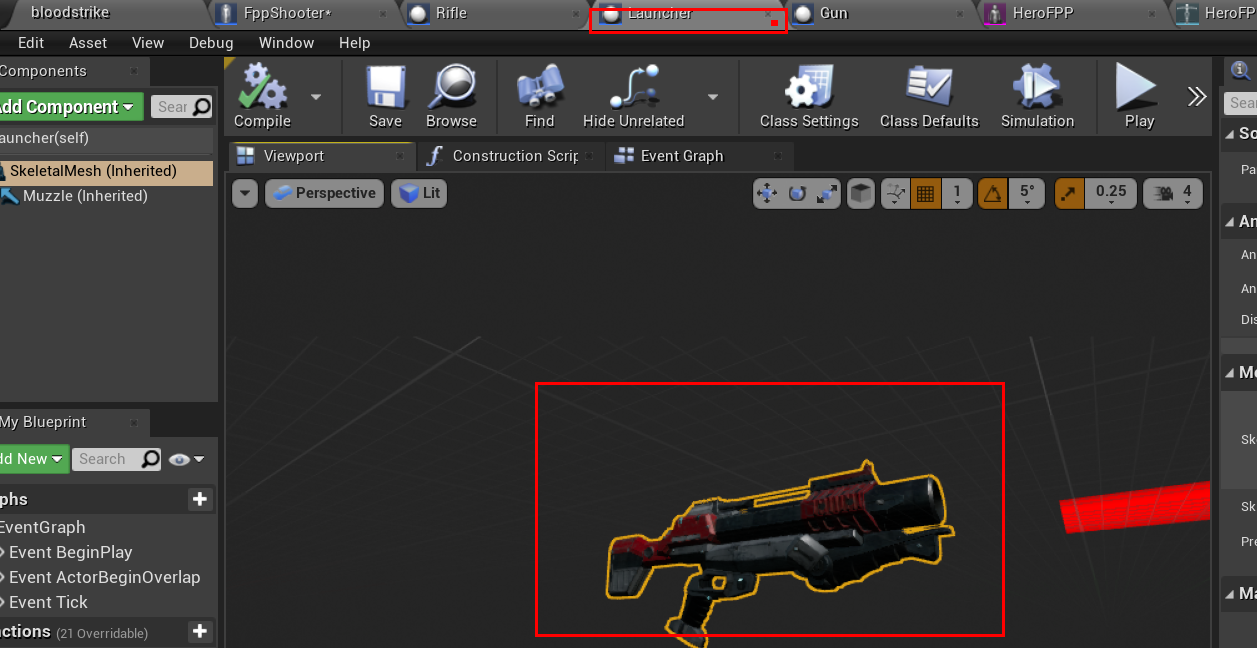Open grid snap size value 1
This screenshot has height=648, width=1257.
956,193
